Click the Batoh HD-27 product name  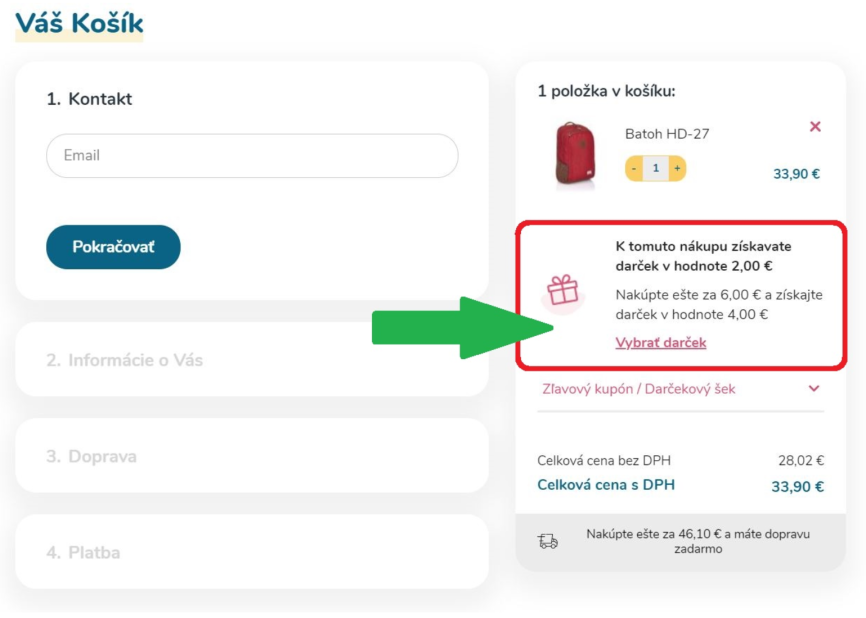pos(667,134)
